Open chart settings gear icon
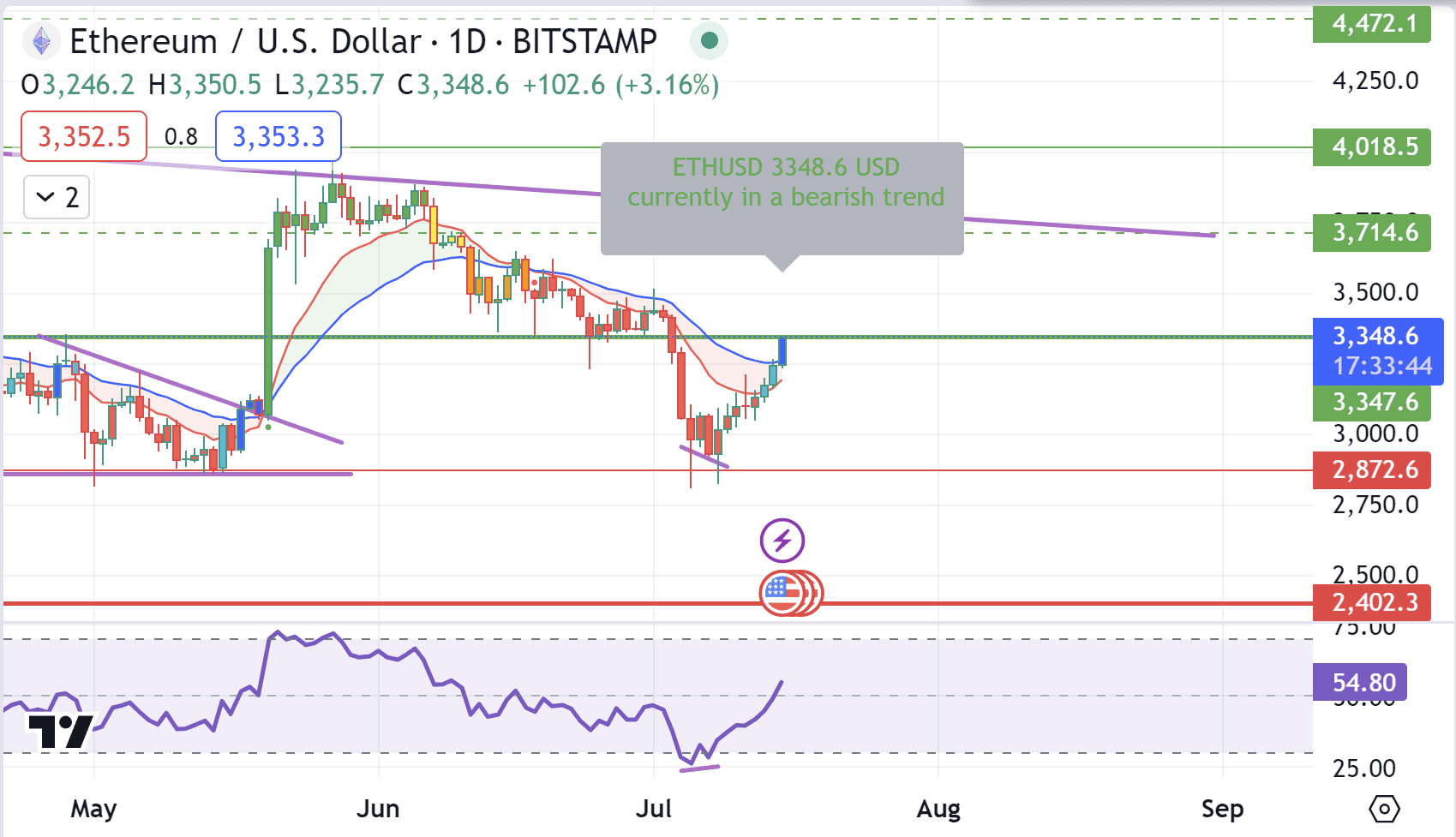The width and height of the screenshot is (1456, 837). coord(1384,809)
